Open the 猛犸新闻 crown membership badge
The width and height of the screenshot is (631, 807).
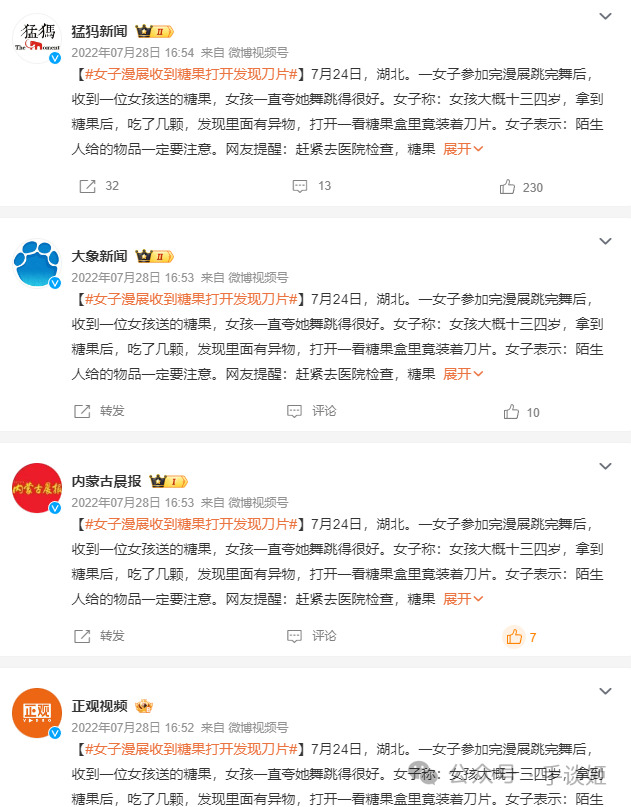[154, 32]
